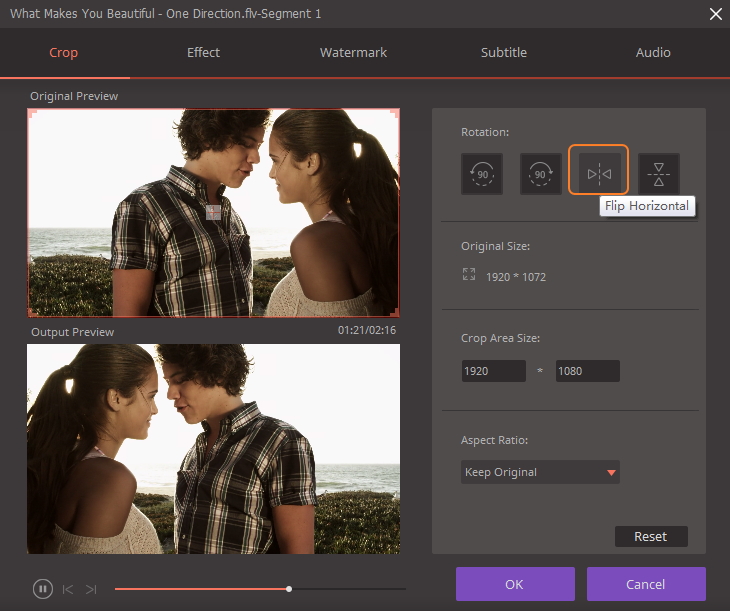Click the bottom-left crop corner handle
Image resolution: width=730 pixels, height=611 pixels.
coord(32,313)
